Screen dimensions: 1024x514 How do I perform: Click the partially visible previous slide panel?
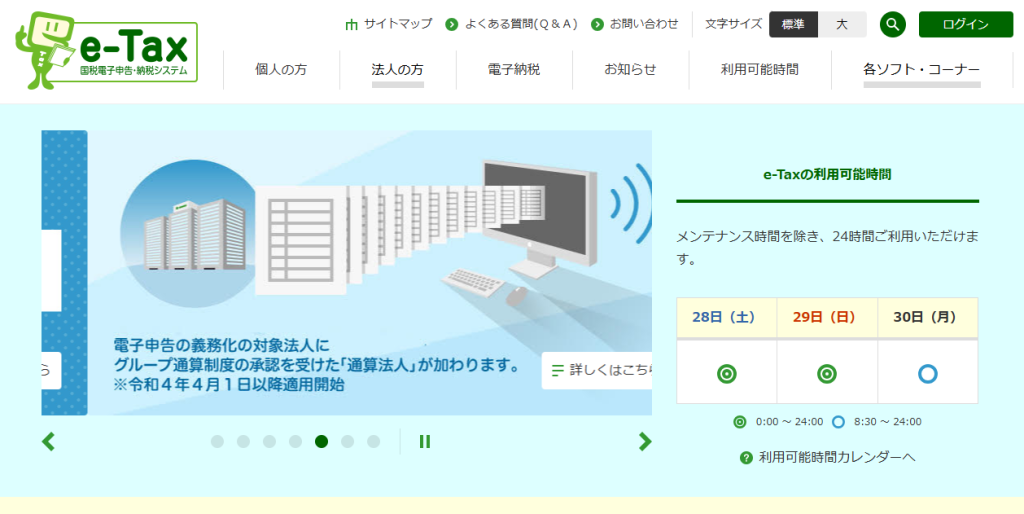pyautogui.click(x=64, y=272)
